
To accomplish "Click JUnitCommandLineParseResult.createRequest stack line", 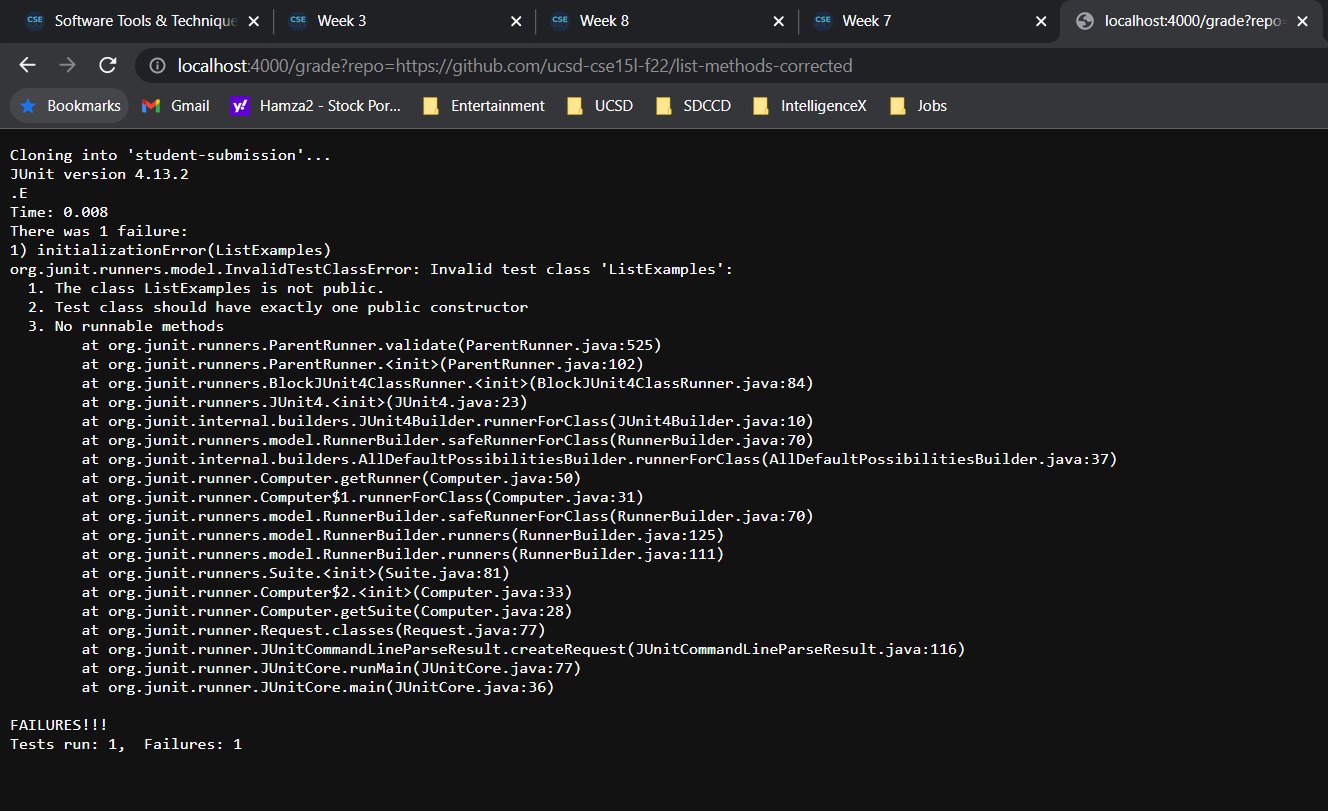I will click(524, 649).
